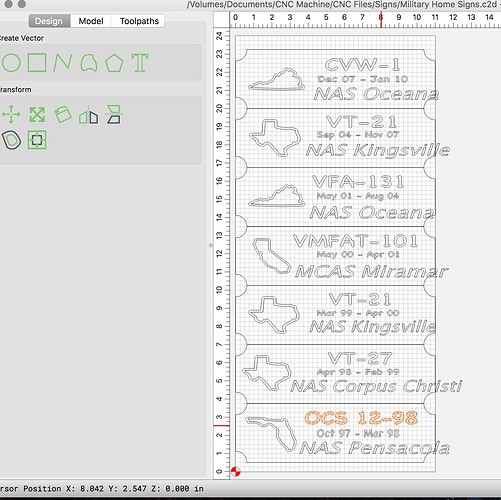This screenshot has height=500, width=501.
Task: Select the Apr 98 - Feb 99 date text
Action: [x=358, y=372]
